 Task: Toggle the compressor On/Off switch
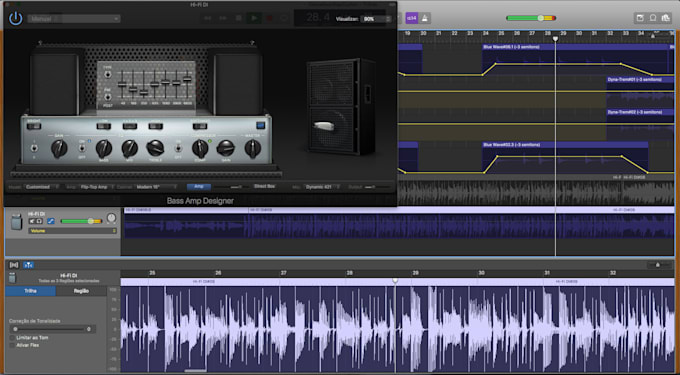(178, 148)
